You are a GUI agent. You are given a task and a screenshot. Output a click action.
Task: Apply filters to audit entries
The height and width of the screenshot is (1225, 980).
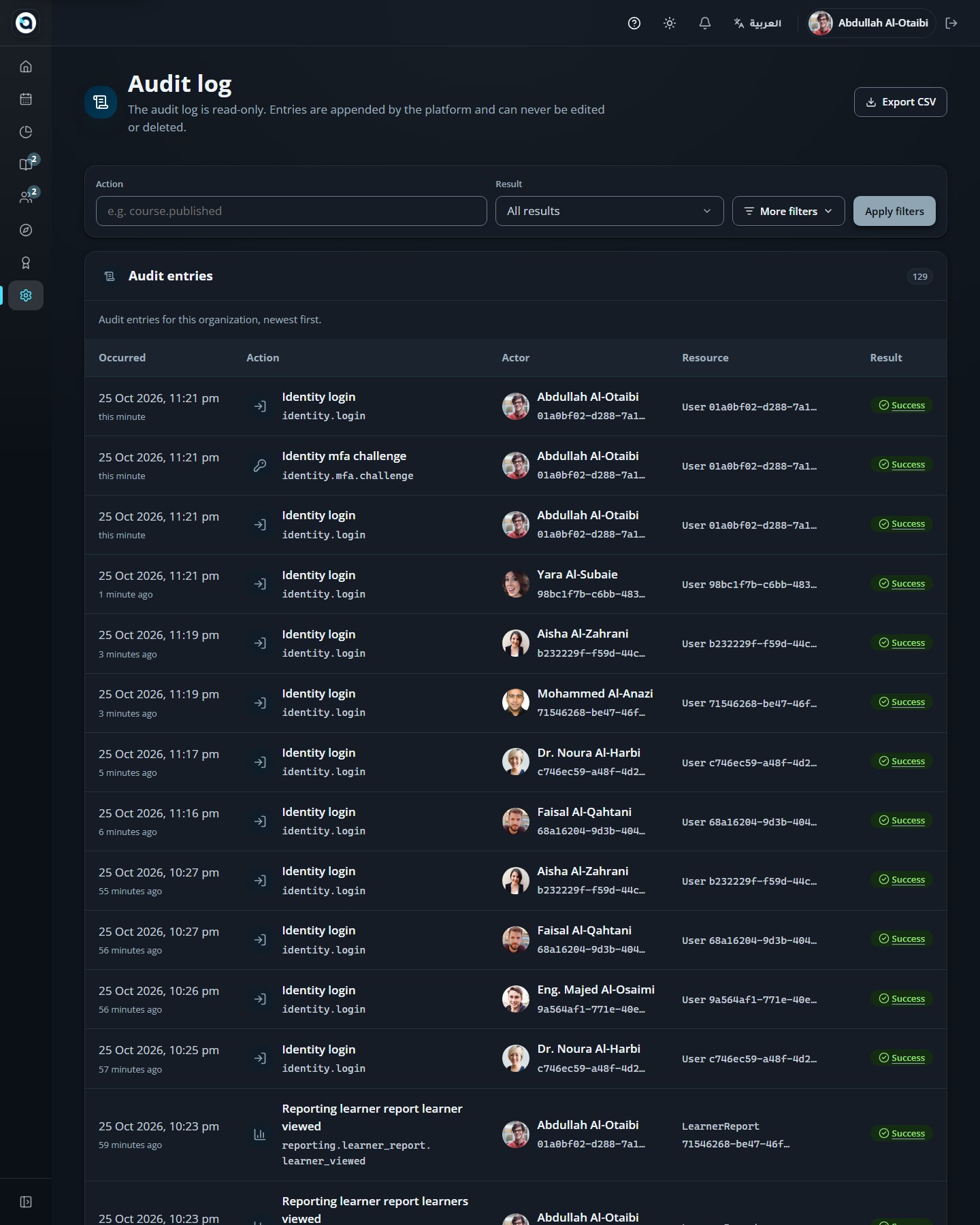(894, 211)
